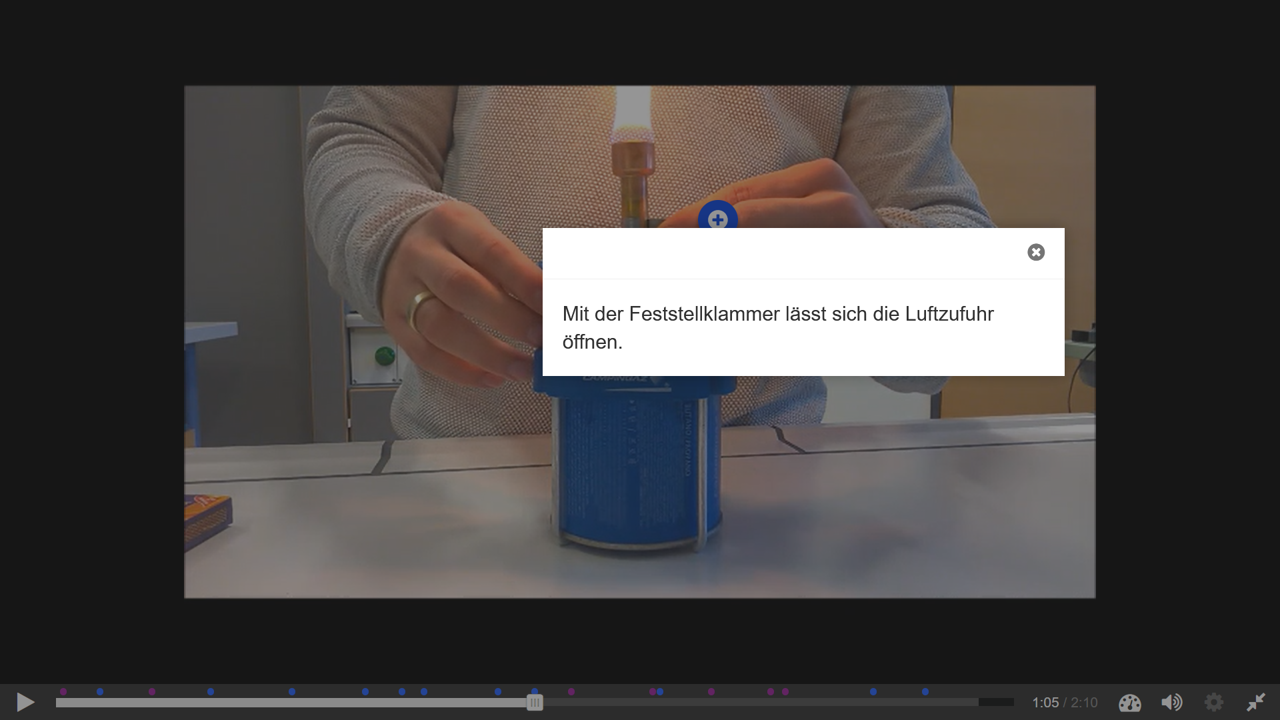Screen dimensions: 1280x720
Task: Mute the video audio
Action: (1171, 703)
